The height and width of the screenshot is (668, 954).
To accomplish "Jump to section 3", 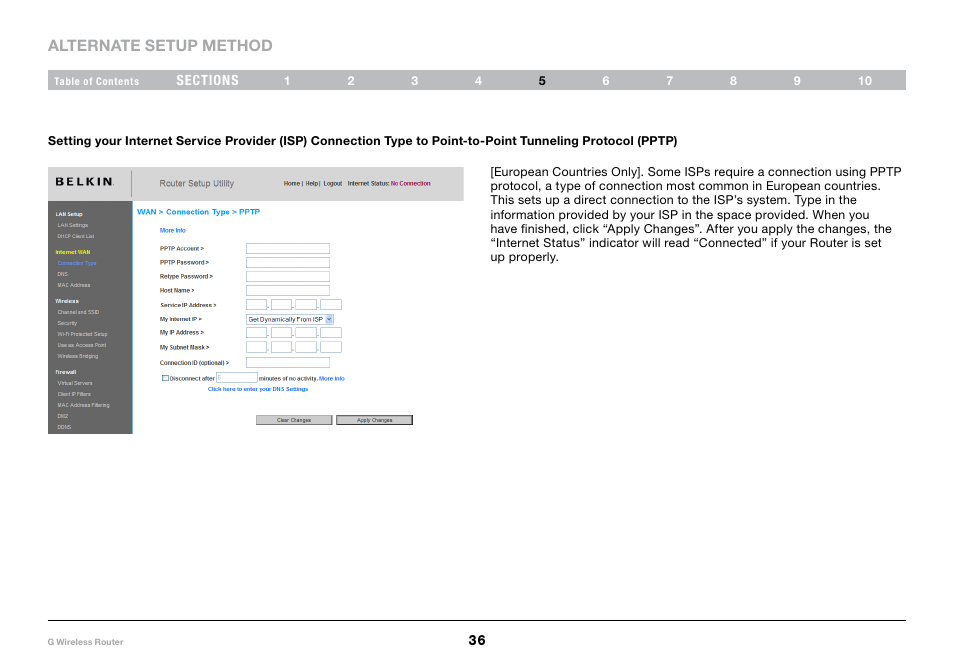I will click(414, 81).
